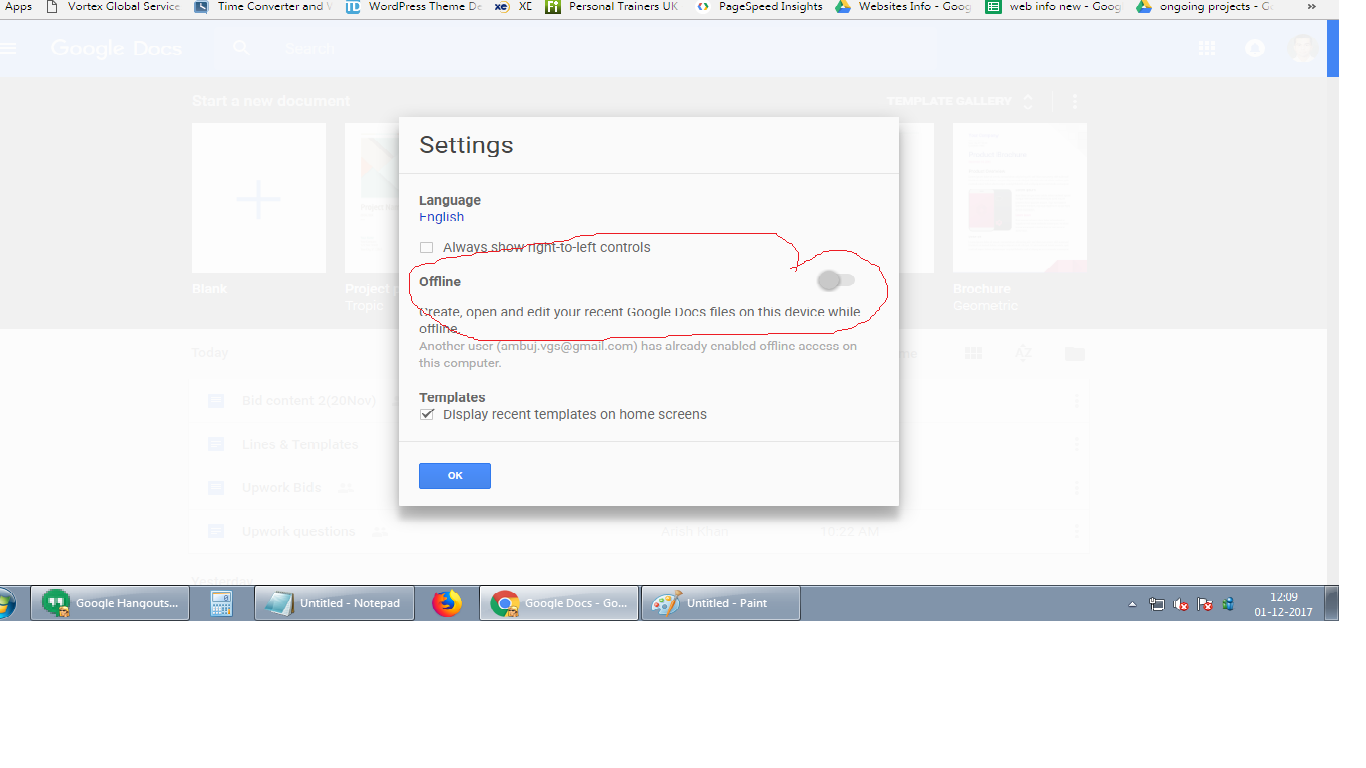1366x768 pixels.
Task: Open ongoing projects bookmark
Action: (x=1205, y=6)
